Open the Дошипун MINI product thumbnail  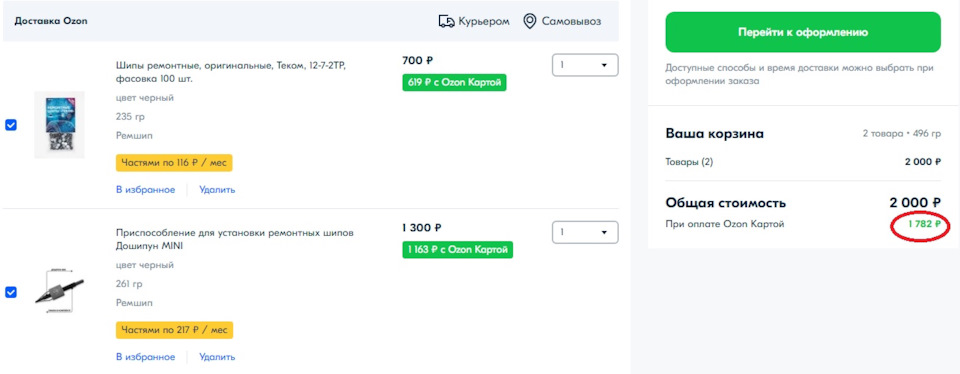point(59,291)
